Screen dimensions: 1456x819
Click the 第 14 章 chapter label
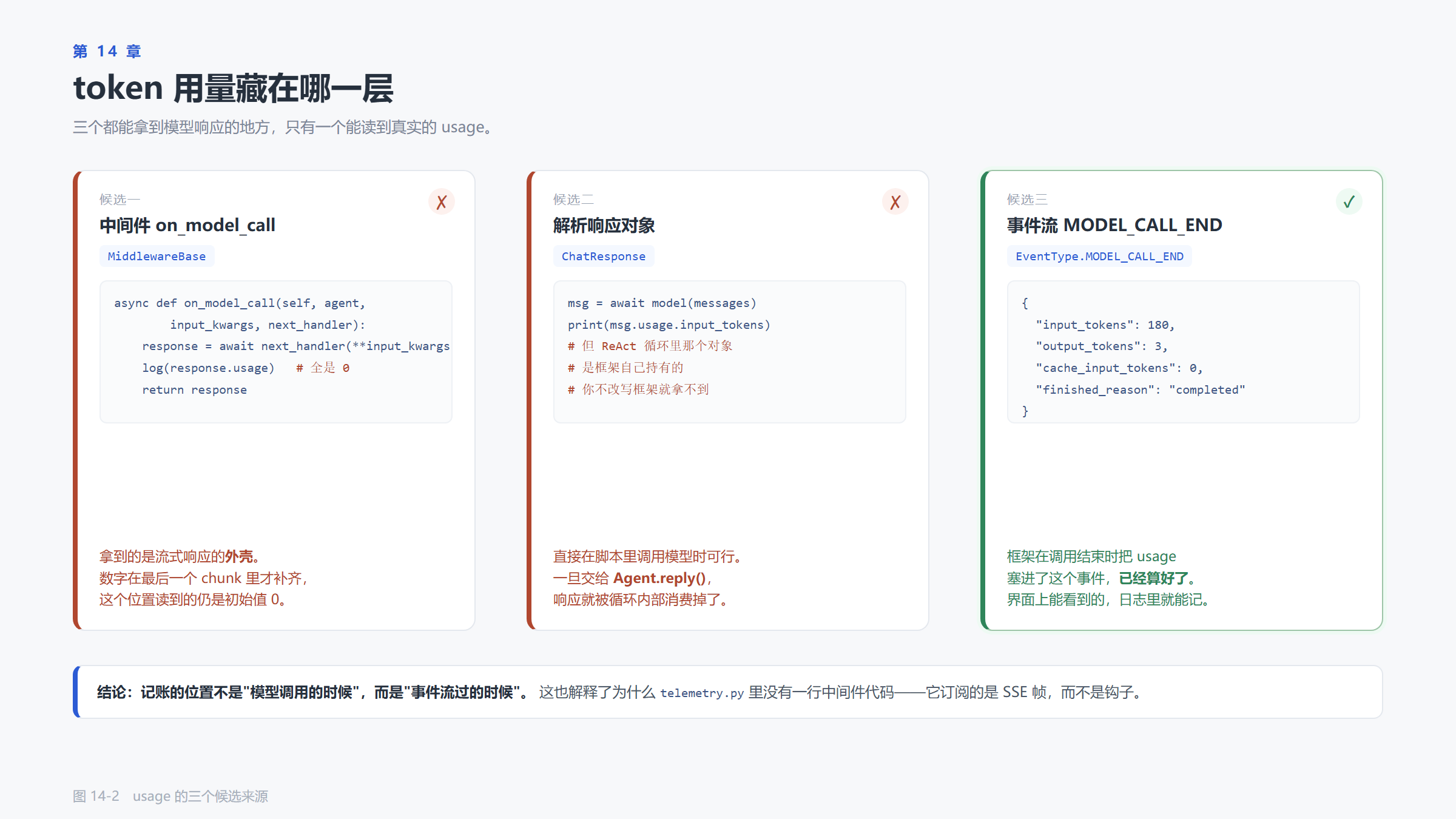(107, 52)
